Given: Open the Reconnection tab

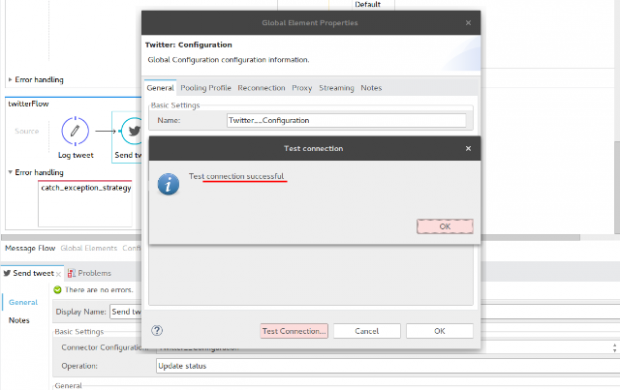Looking at the screenshot, I should 261,88.
